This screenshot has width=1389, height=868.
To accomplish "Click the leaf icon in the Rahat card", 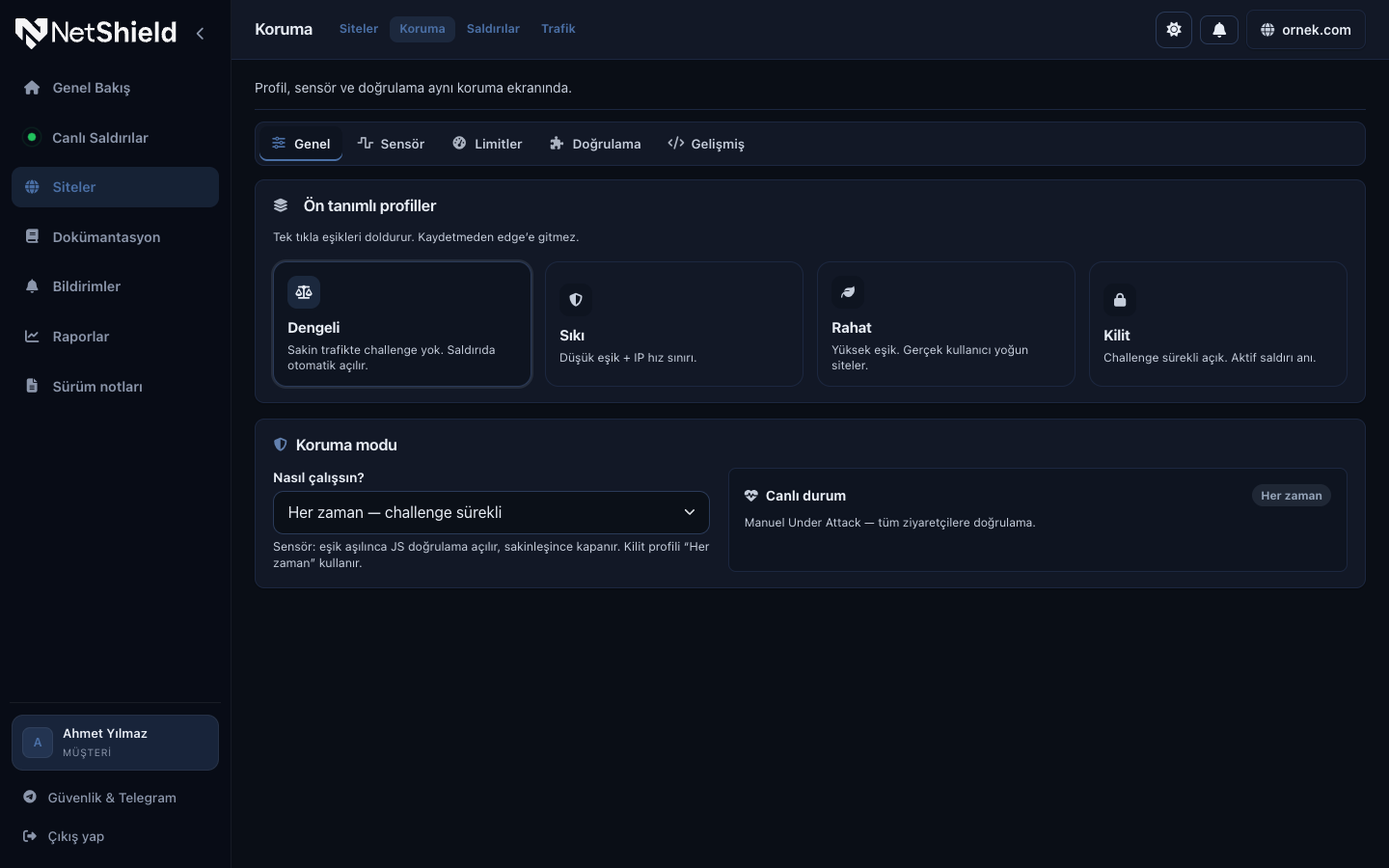I will pyautogui.click(x=848, y=292).
